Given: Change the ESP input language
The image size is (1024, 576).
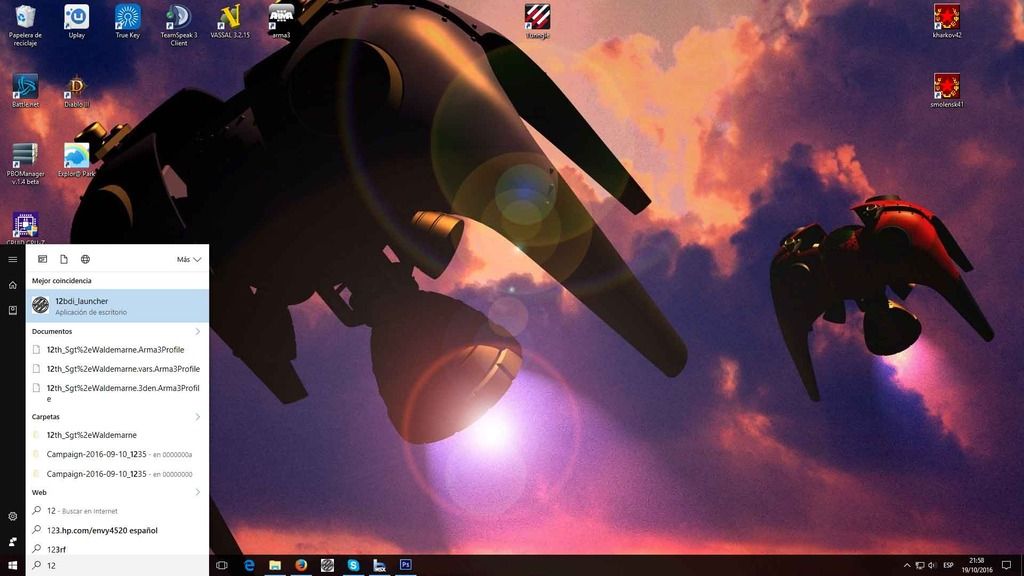Looking at the screenshot, I should 948,566.
